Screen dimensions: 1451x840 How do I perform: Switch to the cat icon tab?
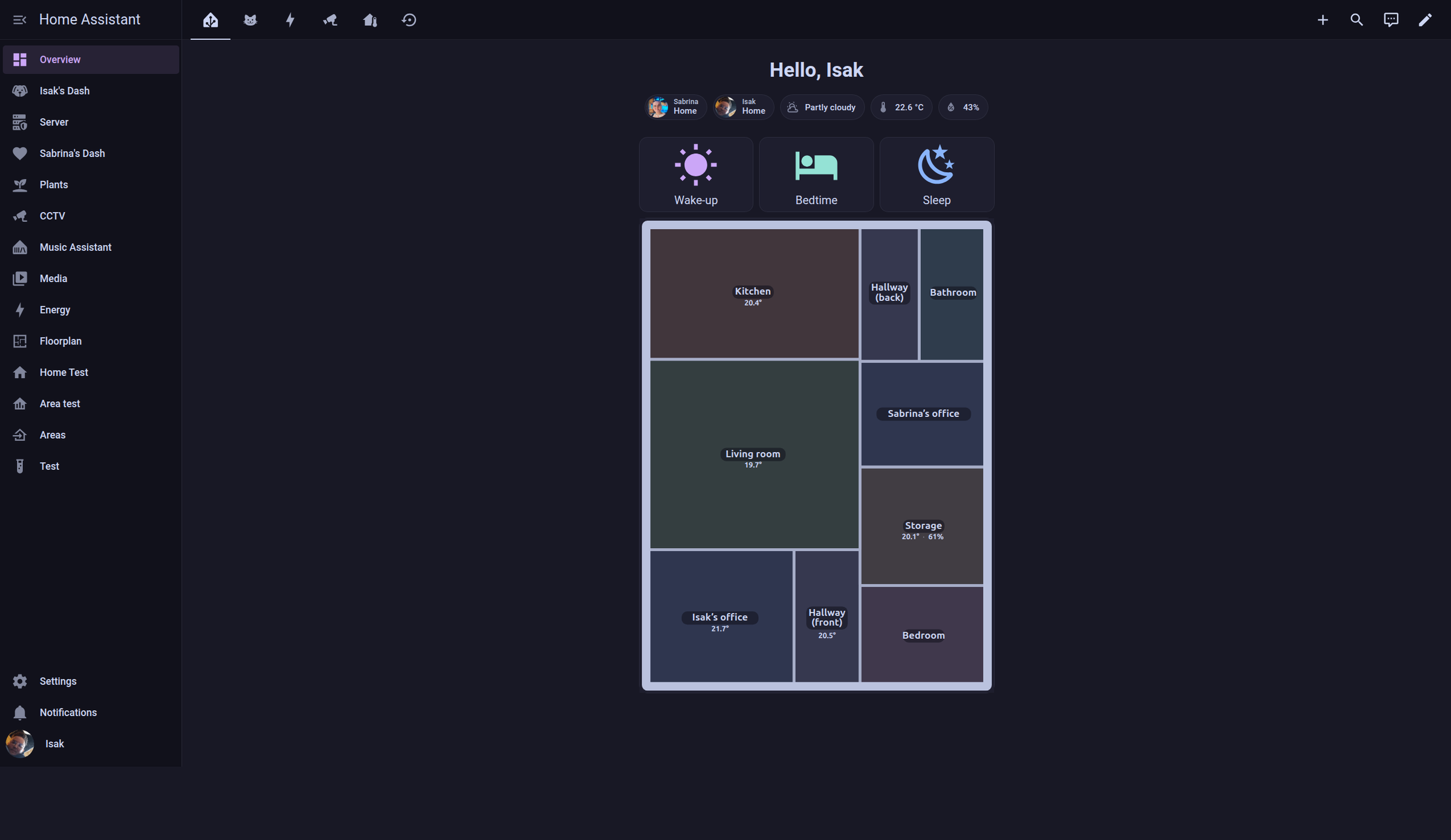point(250,20)
